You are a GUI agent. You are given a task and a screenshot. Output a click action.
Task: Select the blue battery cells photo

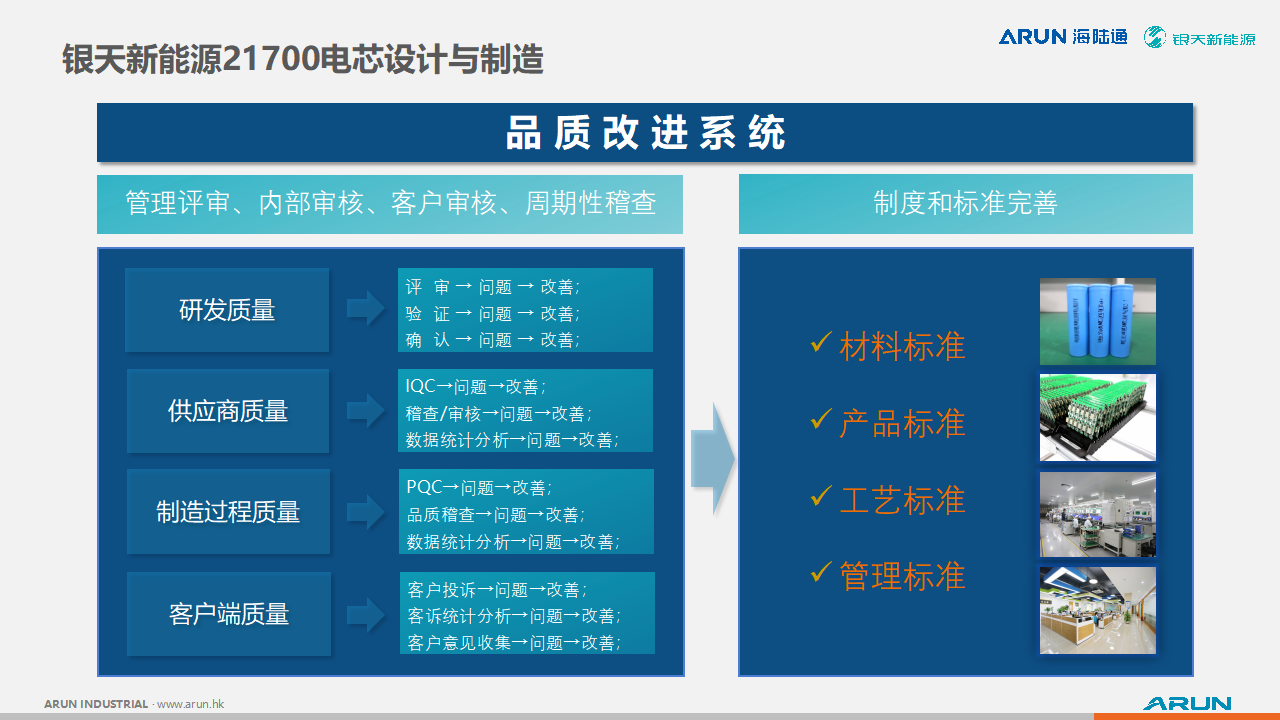1097,321
